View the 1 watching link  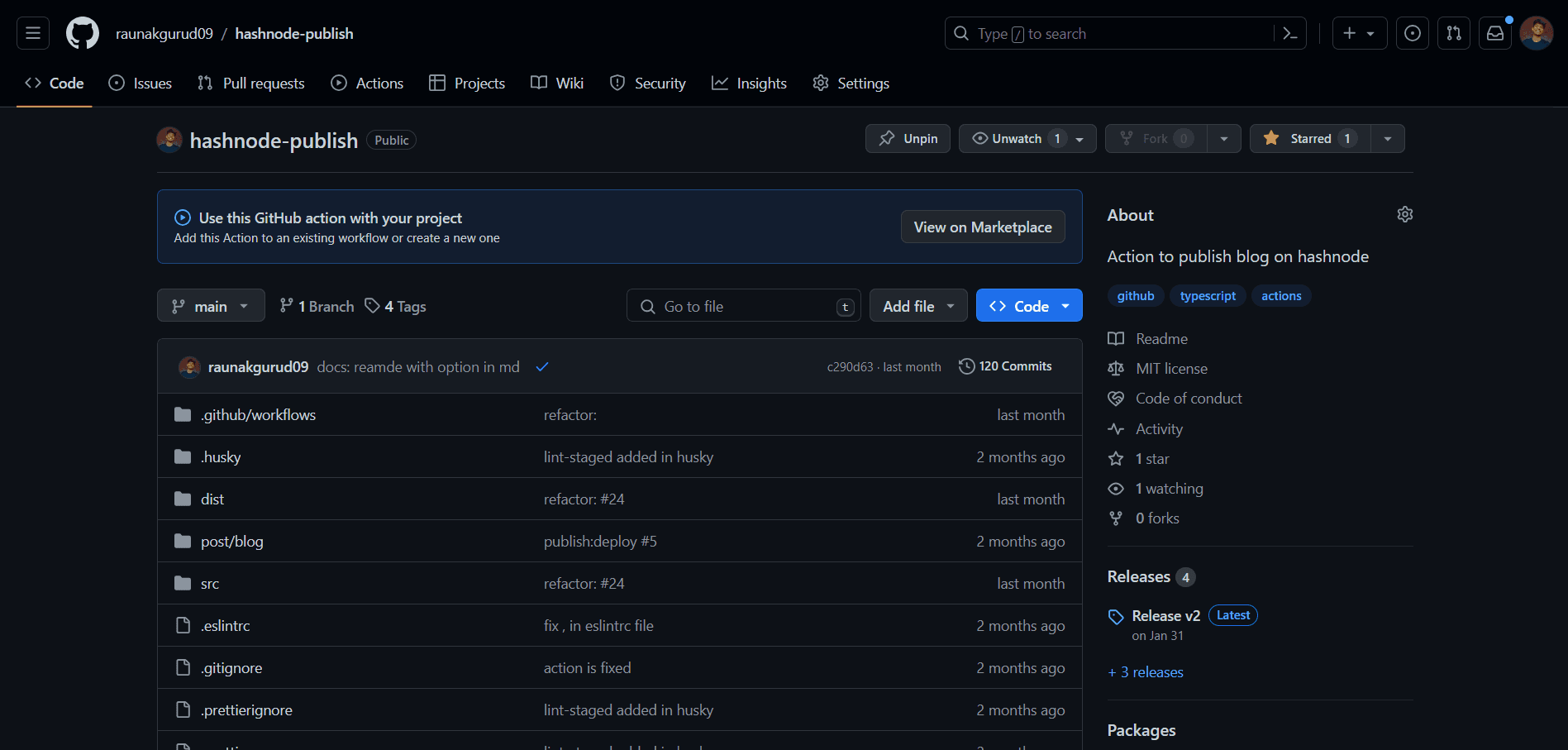point(1156,488)
